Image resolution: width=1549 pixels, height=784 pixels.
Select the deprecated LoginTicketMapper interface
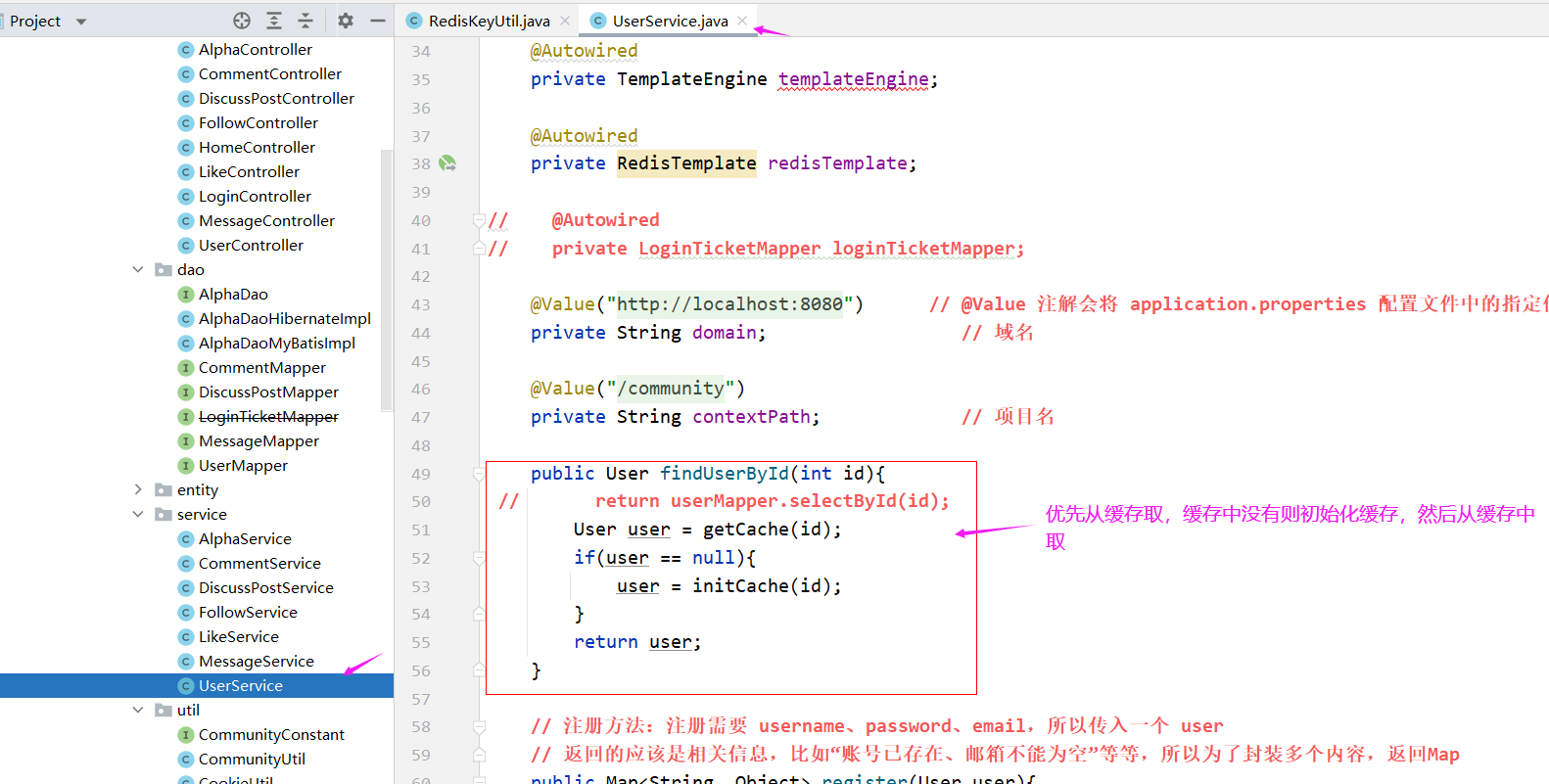(x=268, y=416)
